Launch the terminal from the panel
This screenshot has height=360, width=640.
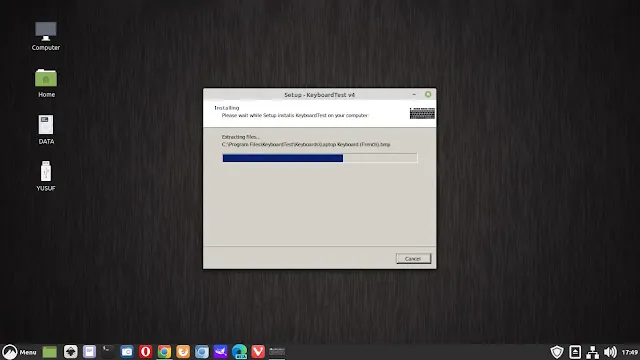click(108, 352)
